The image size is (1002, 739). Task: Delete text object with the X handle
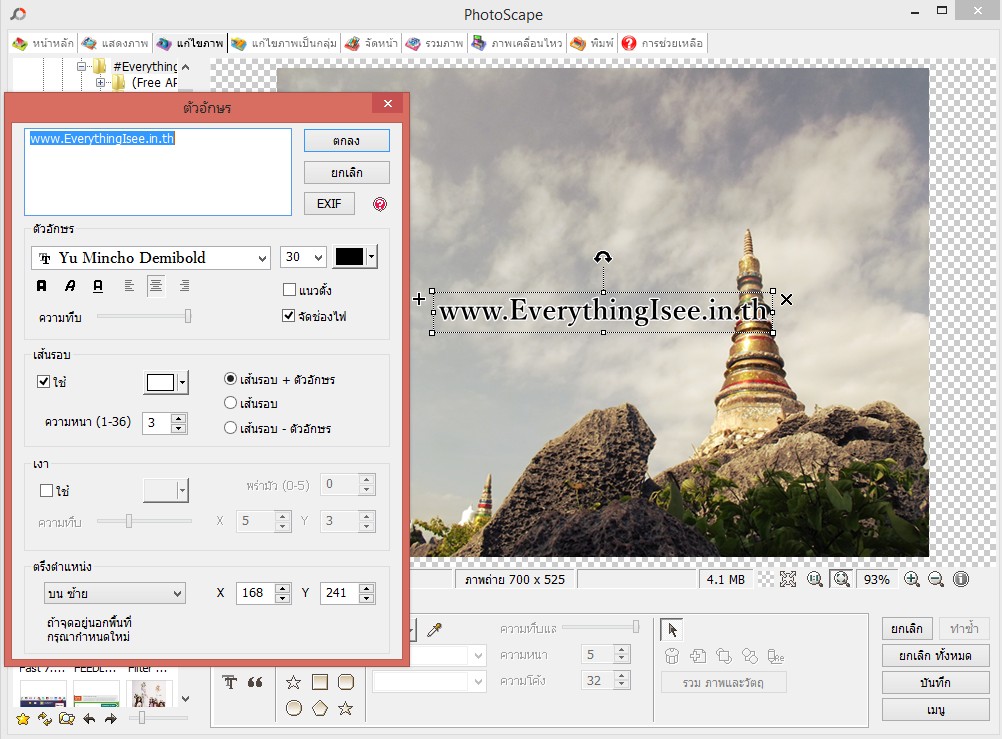(787, 299)
